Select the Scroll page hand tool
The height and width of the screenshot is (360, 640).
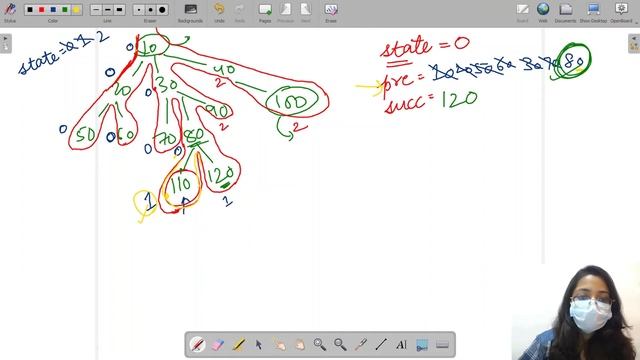point(300,345)
